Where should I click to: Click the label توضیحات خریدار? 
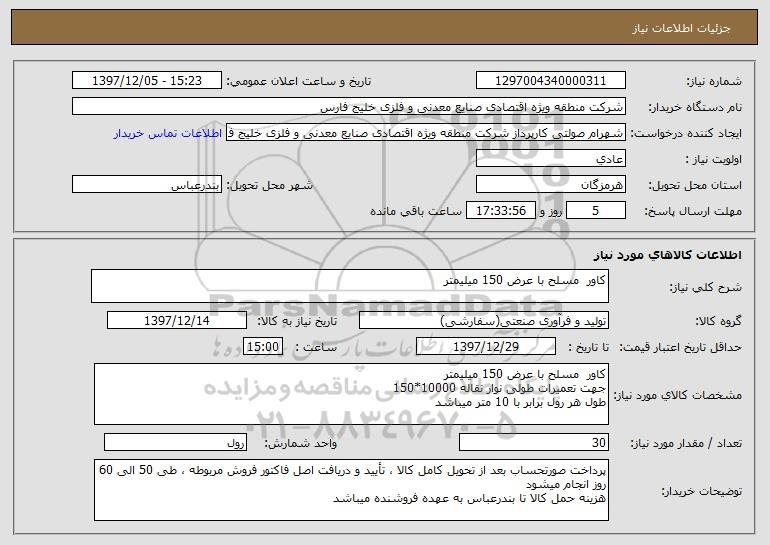701,491
